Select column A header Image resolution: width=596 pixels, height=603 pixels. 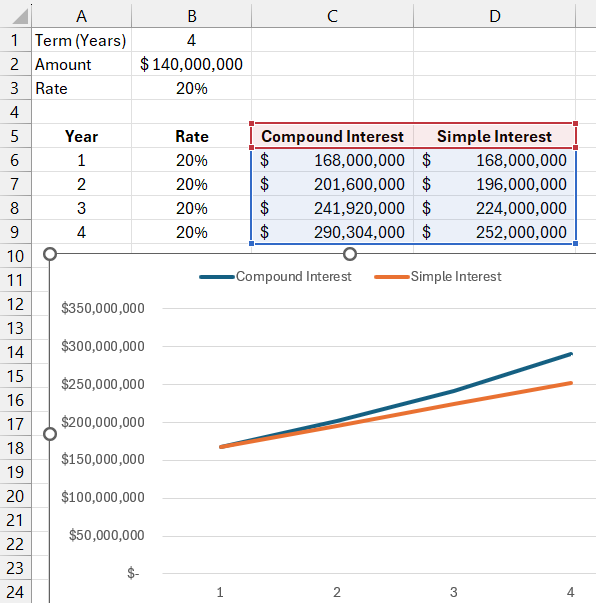click(82, 16)
